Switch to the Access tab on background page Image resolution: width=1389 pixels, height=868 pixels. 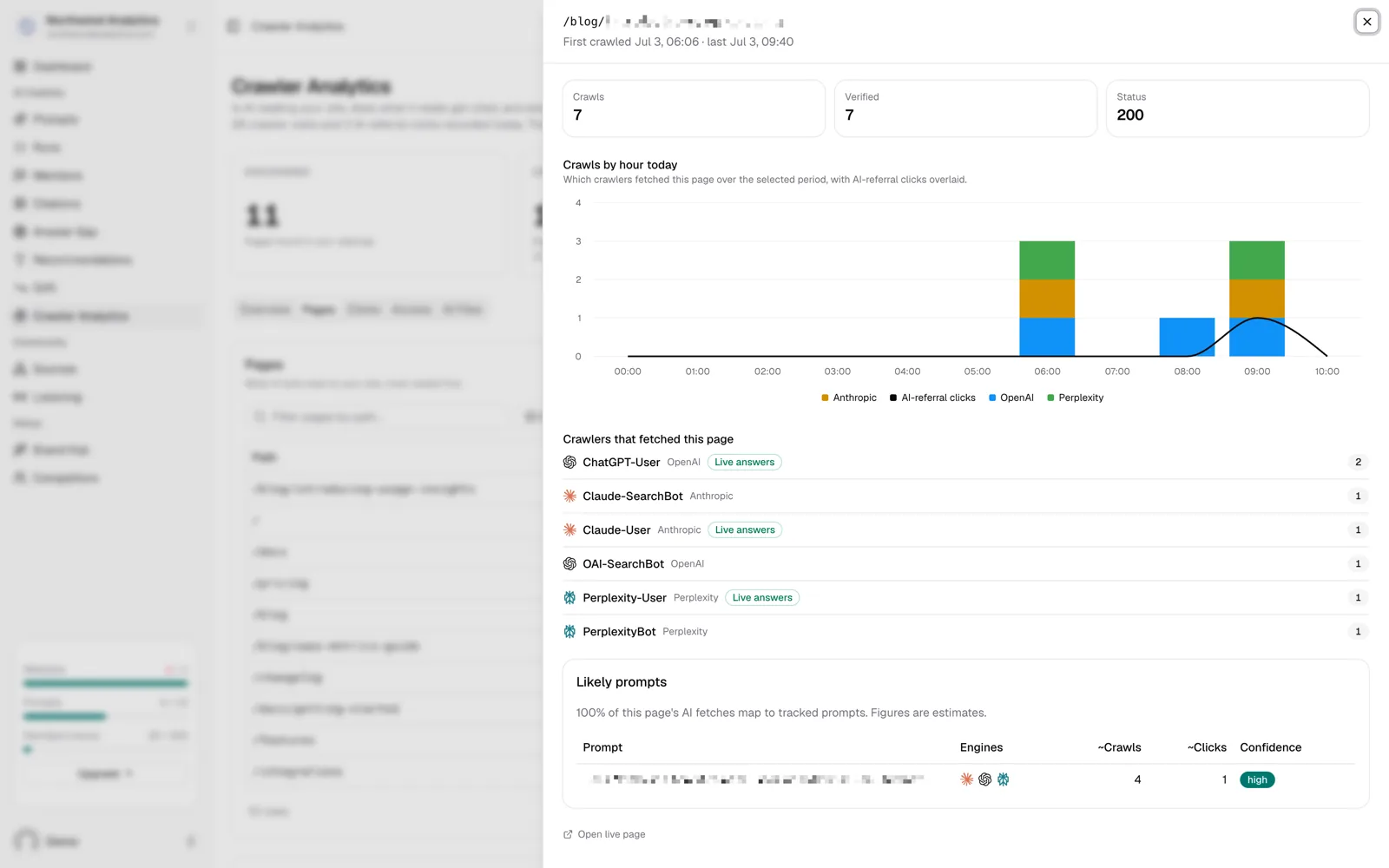coord(411,310)
